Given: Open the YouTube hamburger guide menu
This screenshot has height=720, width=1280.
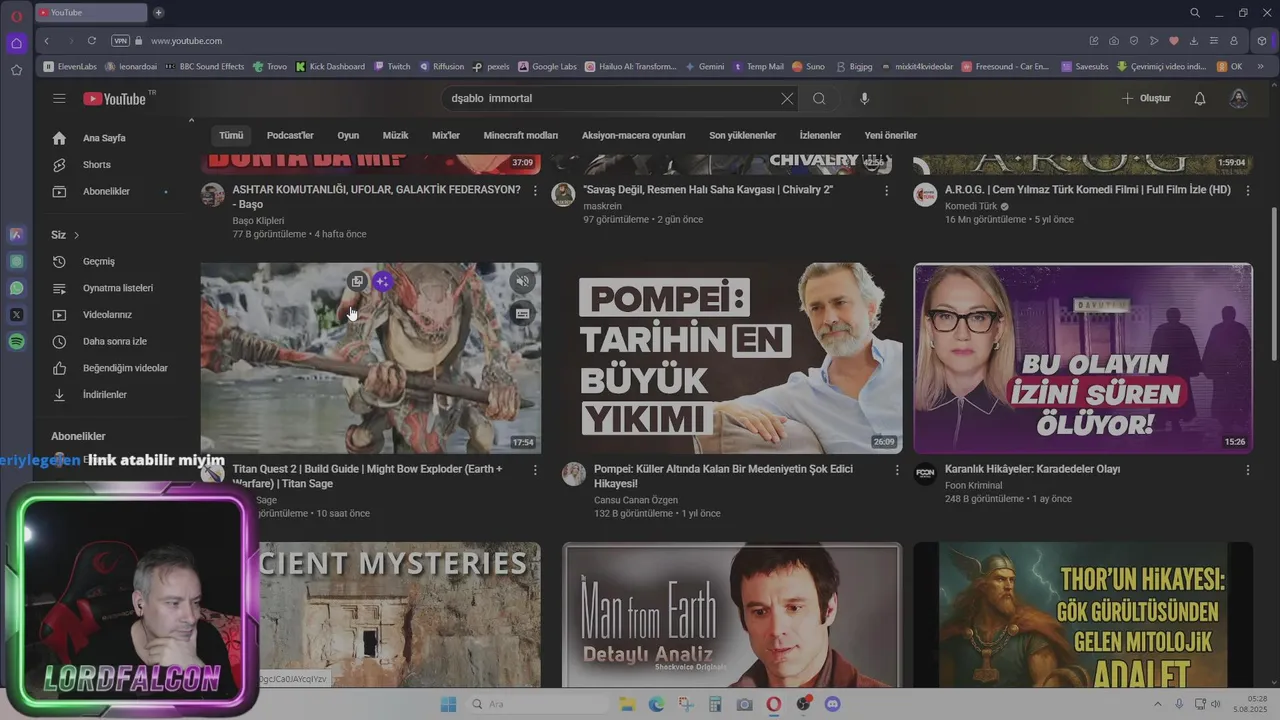Looking at the screenshot, I should (x=59, y=98).
